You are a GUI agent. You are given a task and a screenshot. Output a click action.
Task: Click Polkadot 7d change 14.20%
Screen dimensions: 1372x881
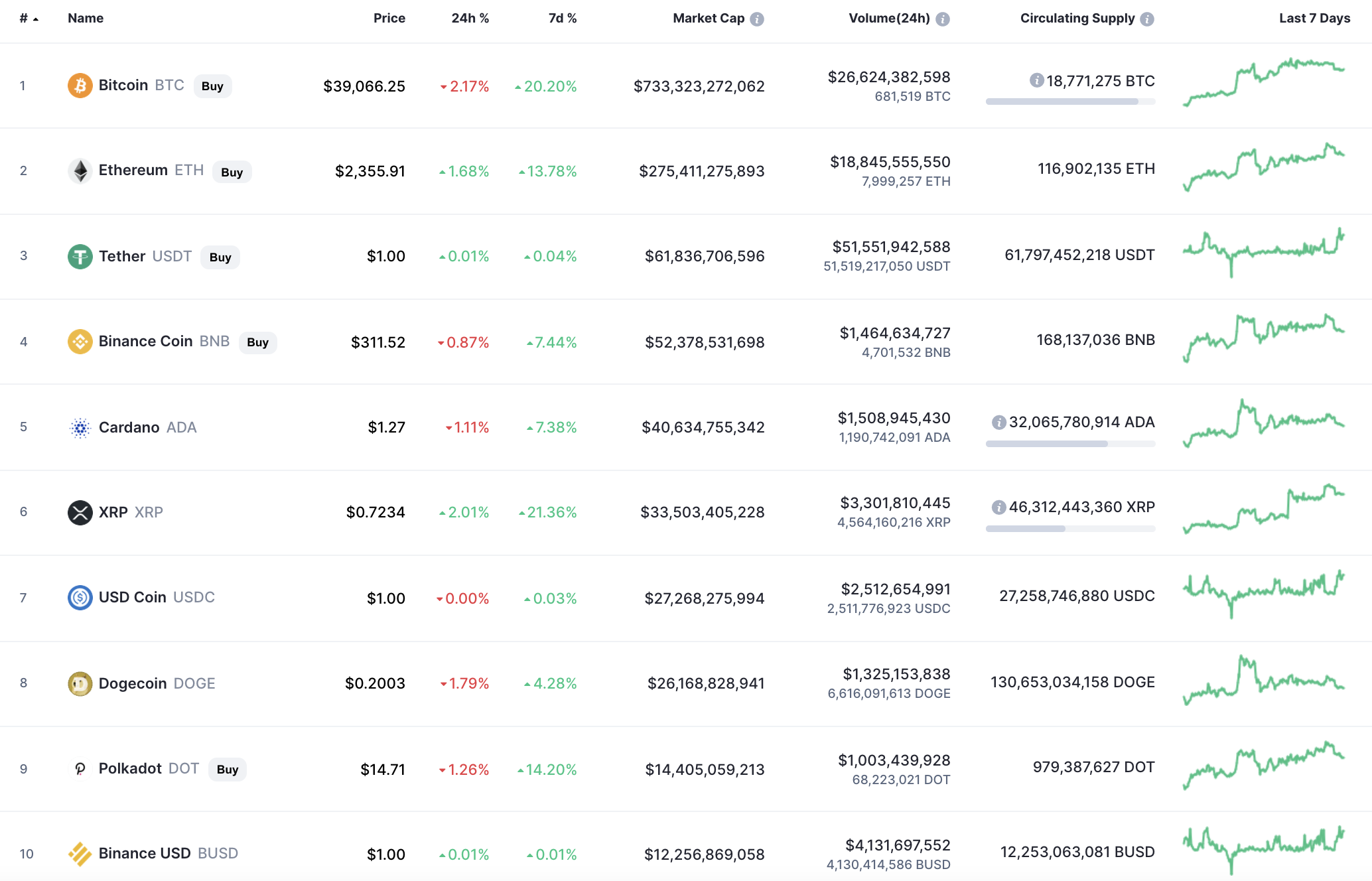(547, 770)
